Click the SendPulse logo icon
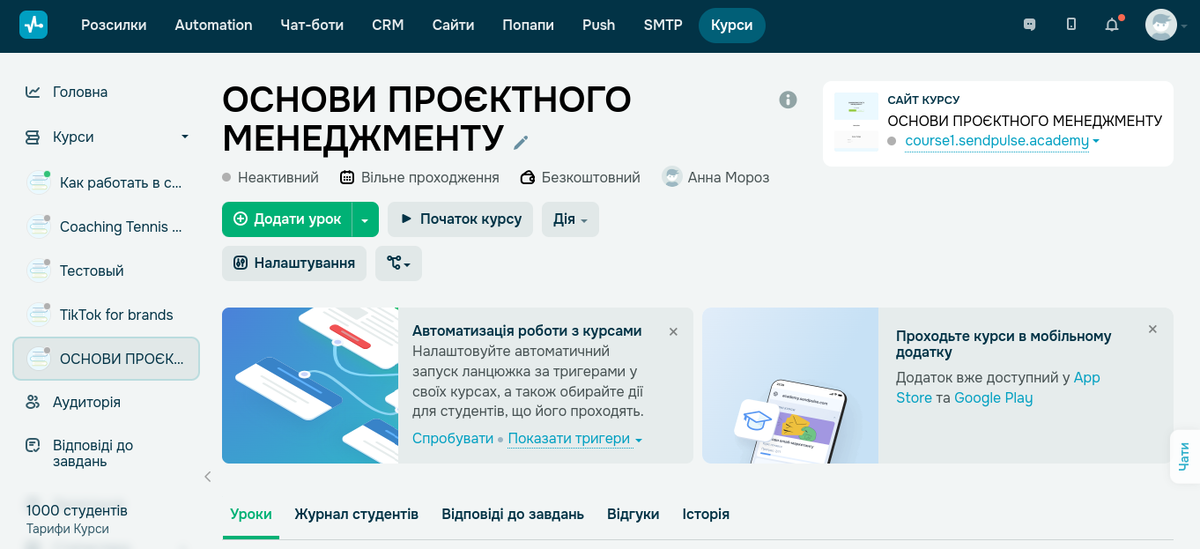This screenshot has height=549, width=1200. tap(33, 25)
